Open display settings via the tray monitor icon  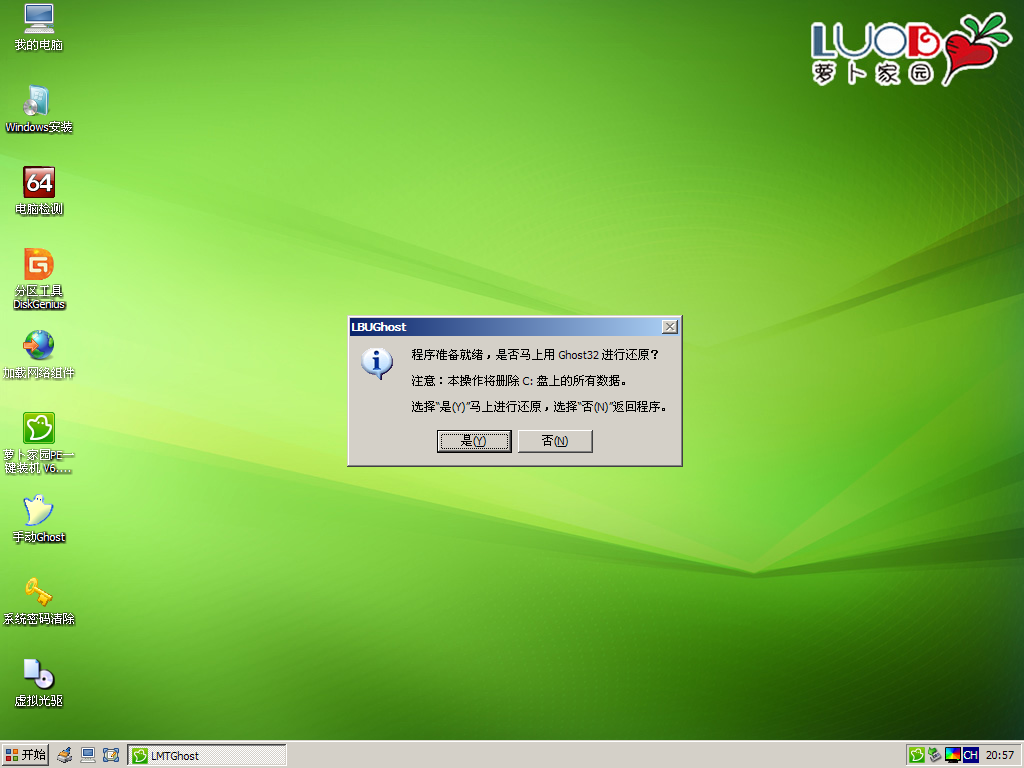953,755
